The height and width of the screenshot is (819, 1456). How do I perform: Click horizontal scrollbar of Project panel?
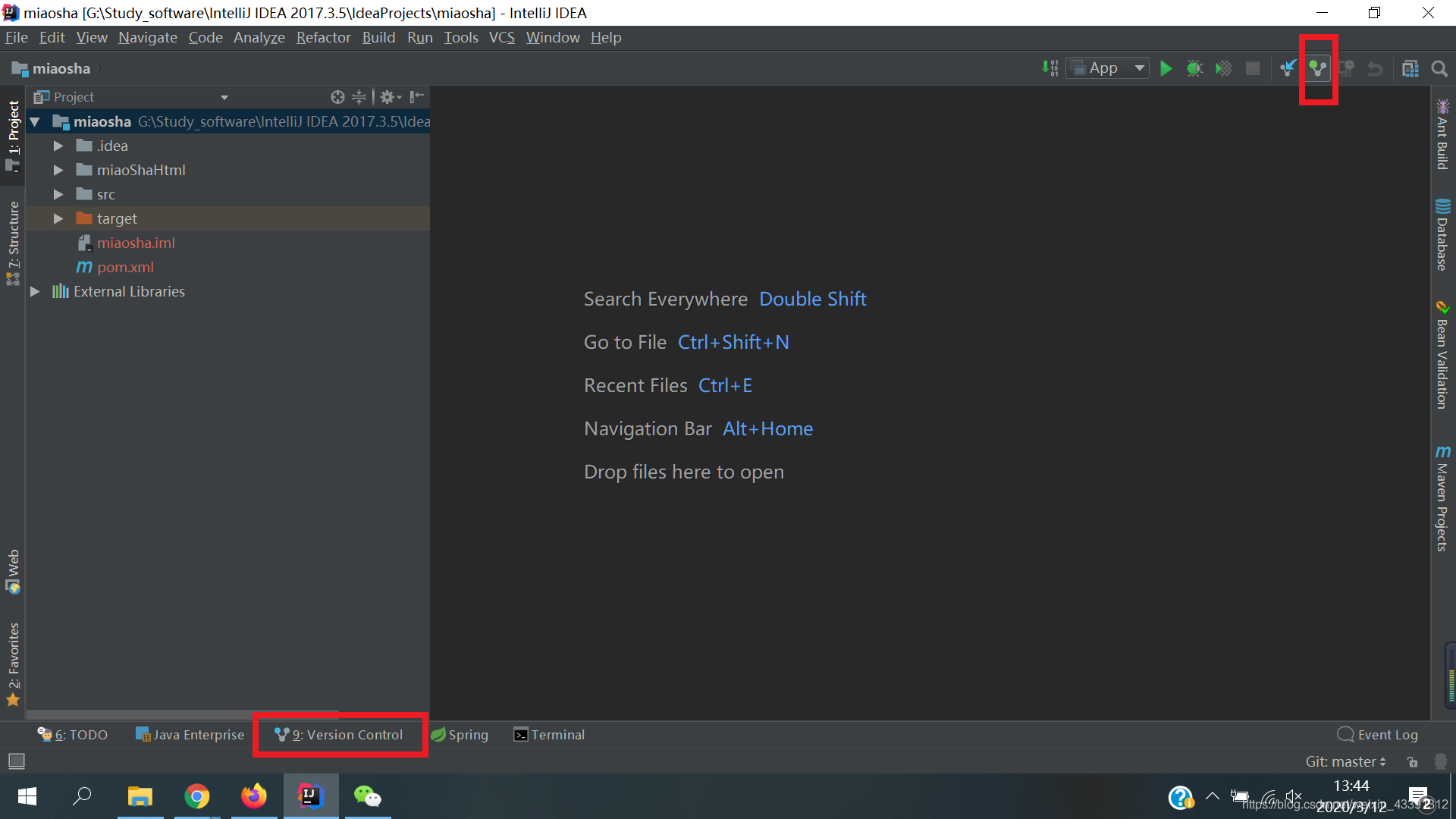point(182,714)
